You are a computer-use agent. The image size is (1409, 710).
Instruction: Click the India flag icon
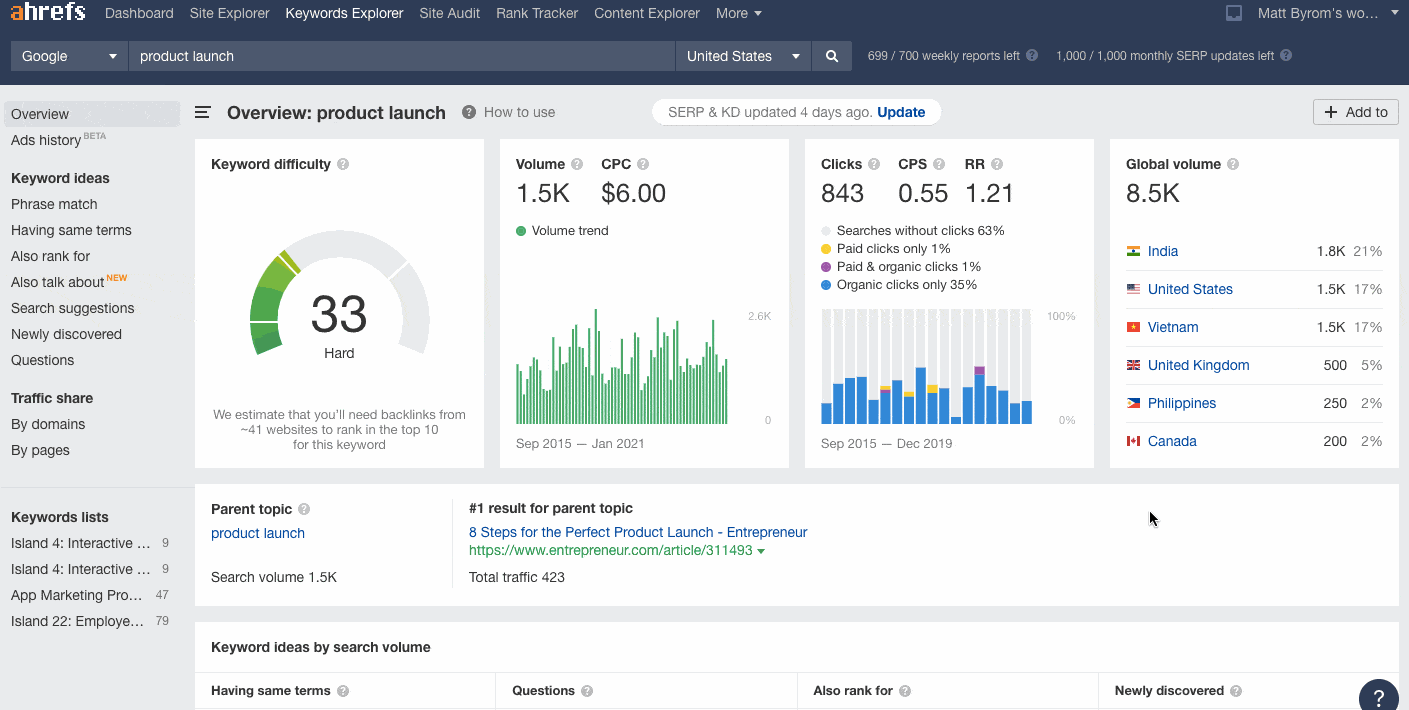(1133, 251)
